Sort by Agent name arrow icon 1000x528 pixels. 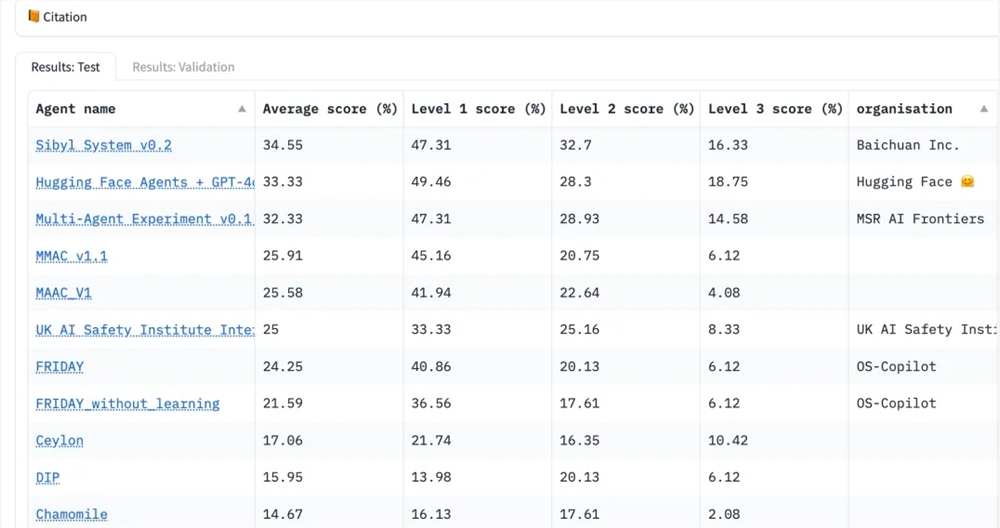[242, 109]
